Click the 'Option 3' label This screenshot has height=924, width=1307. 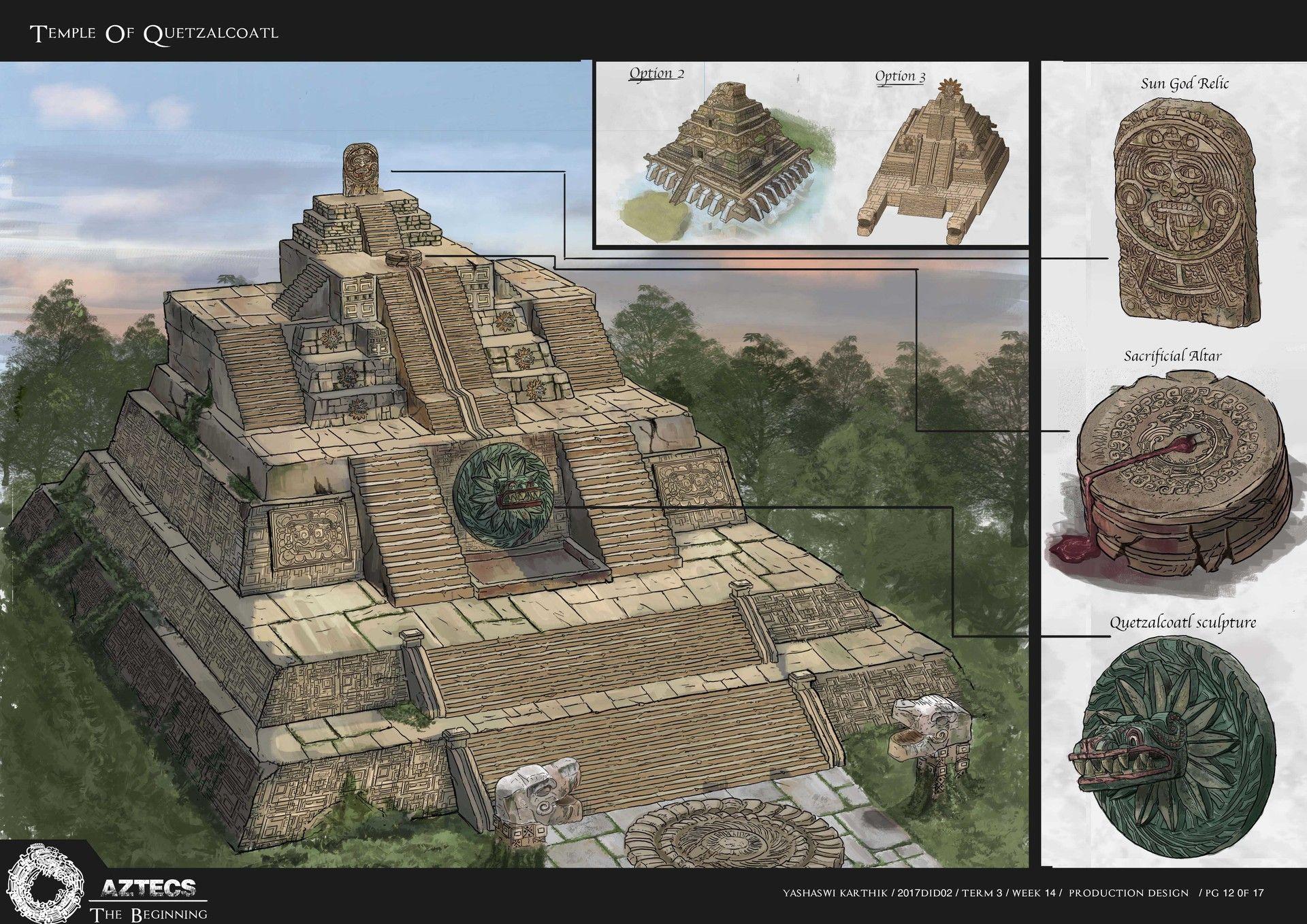click(900, 76)
